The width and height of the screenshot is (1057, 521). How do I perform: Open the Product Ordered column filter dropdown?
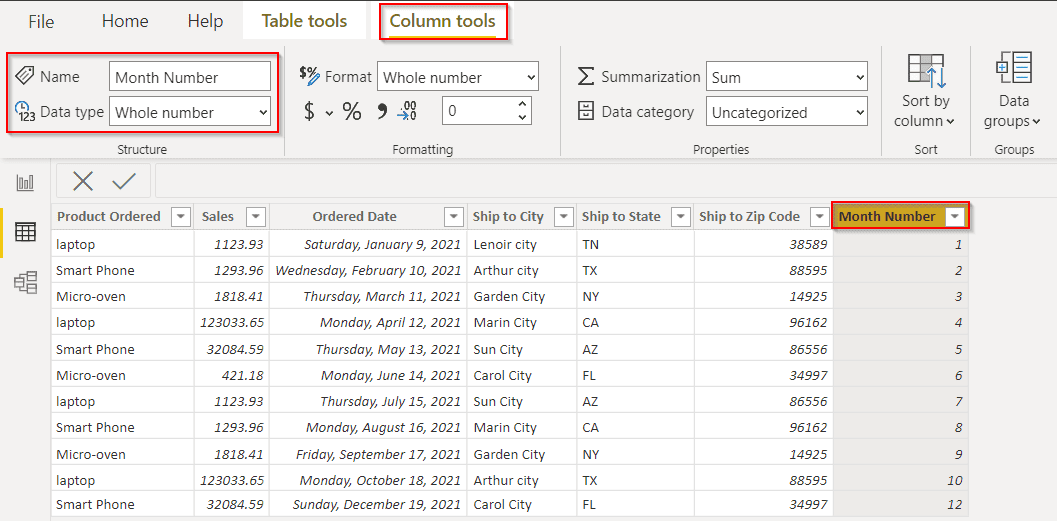[181, 216]
